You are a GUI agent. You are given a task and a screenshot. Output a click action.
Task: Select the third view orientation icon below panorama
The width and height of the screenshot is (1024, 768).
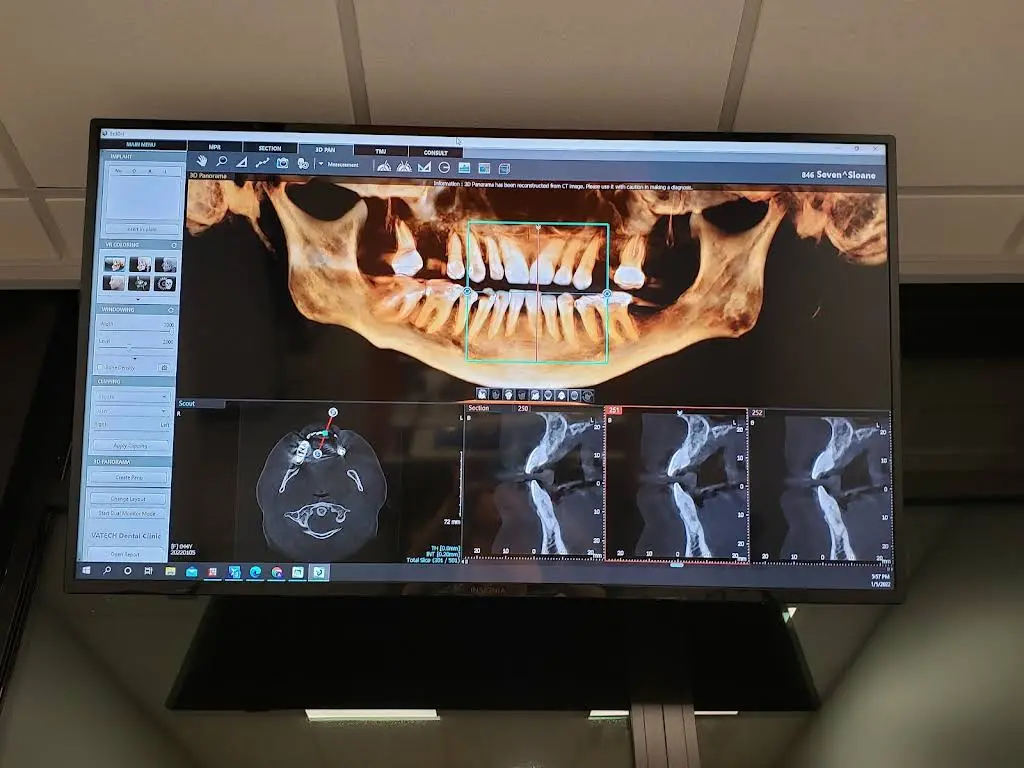pos(509,394)
